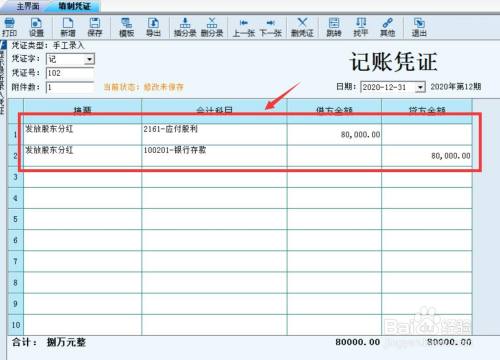This screenshot has height=360, width=500.
Task: Open the 设置 (Settings) toolbar icon
Action: pyautogui.click(x=36, y=27)
